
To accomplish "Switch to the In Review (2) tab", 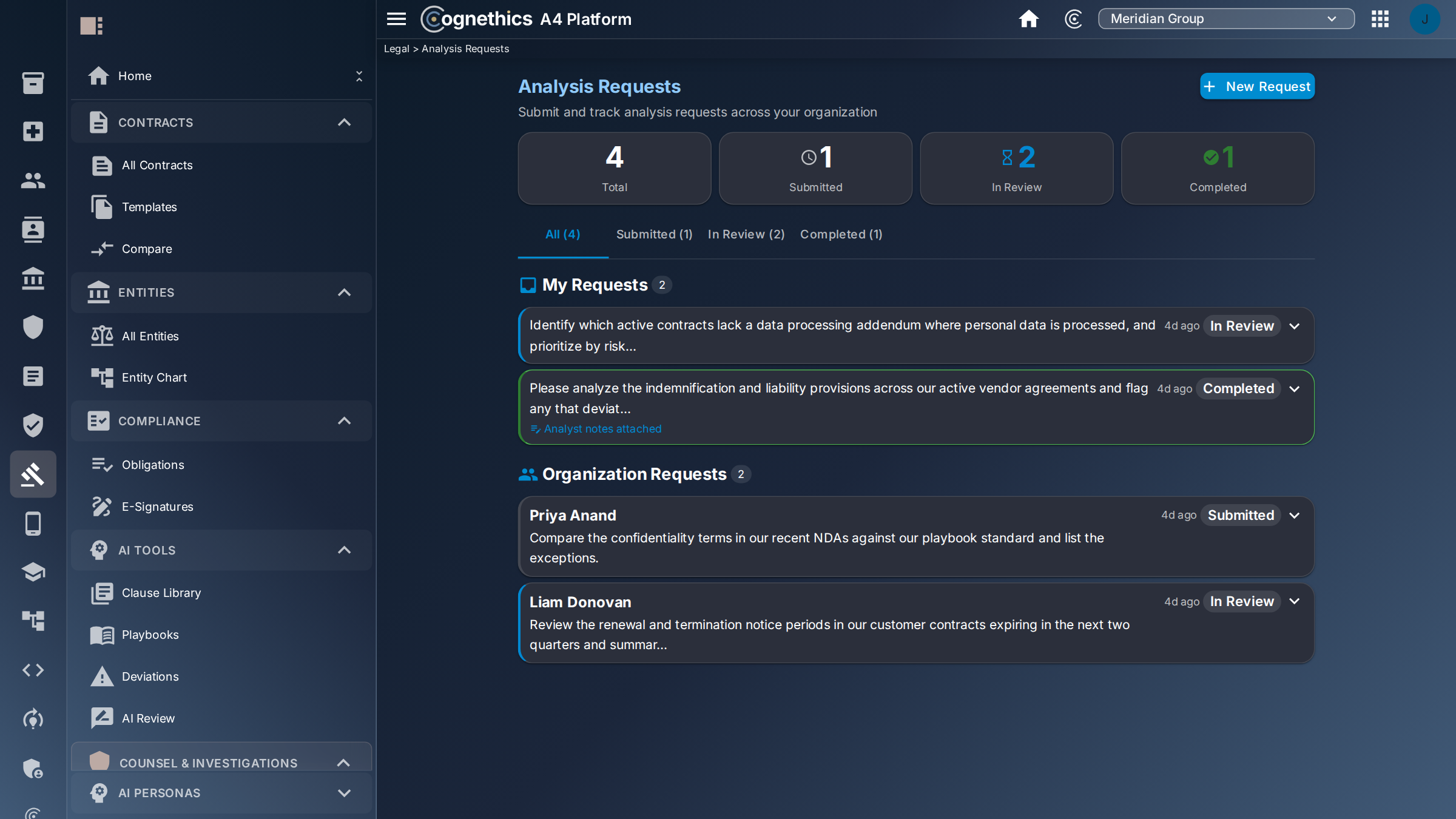I will pyautogui.click(x=746, y=234).
